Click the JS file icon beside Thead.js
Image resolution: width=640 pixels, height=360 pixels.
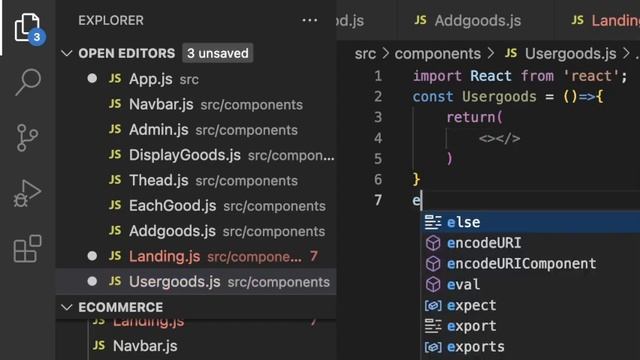pos(115,180)
